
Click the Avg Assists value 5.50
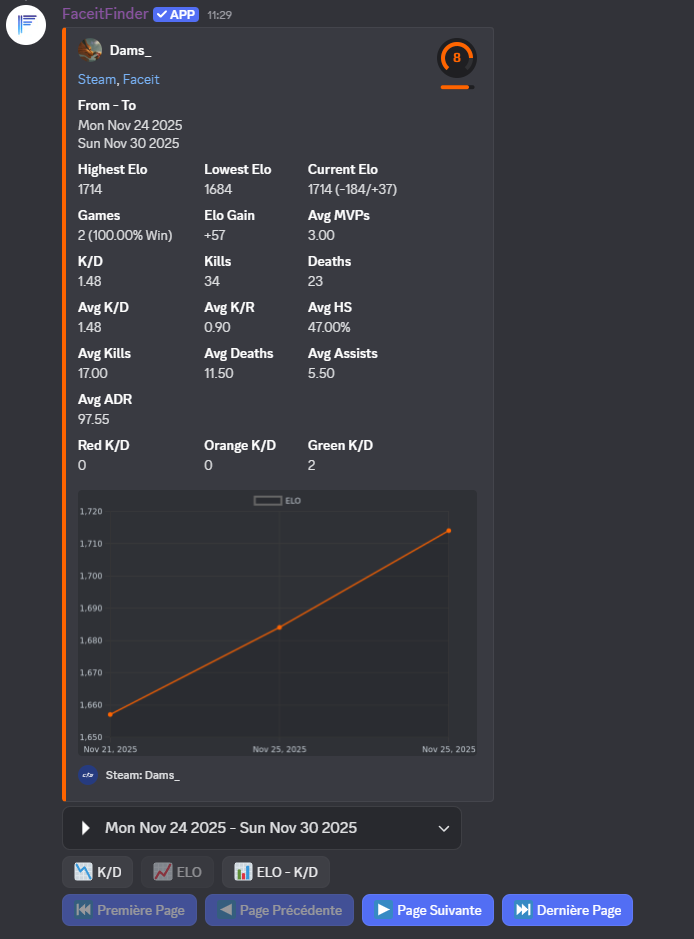321,373
